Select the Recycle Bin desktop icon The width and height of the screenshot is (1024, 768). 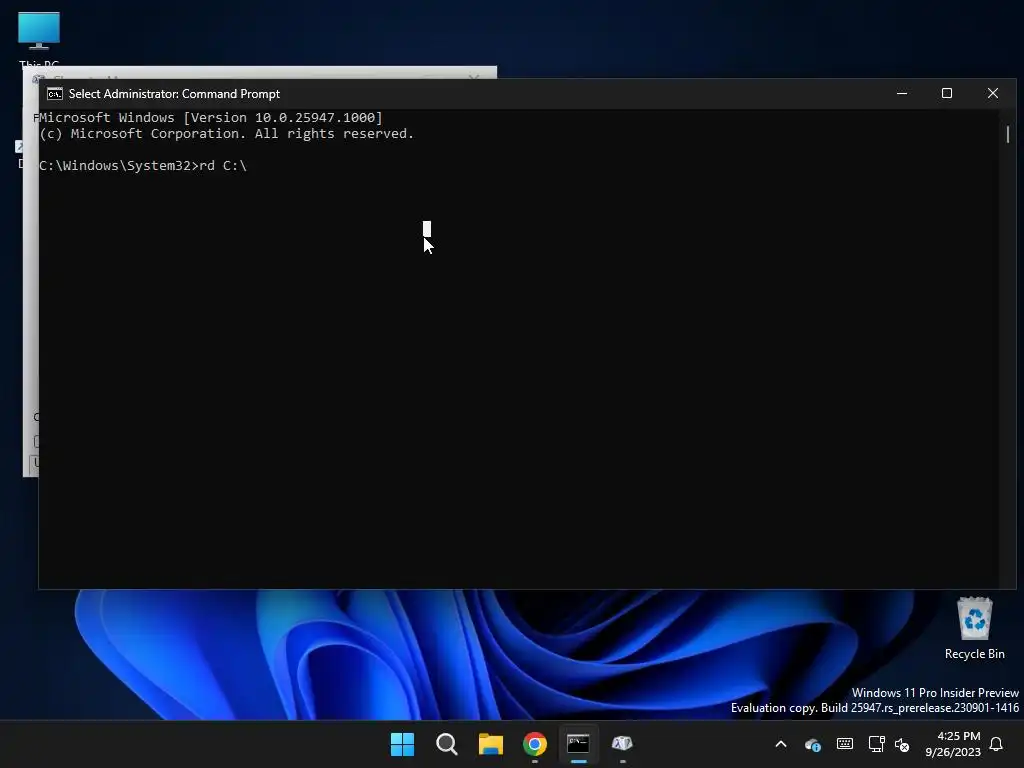pos(974,628)
